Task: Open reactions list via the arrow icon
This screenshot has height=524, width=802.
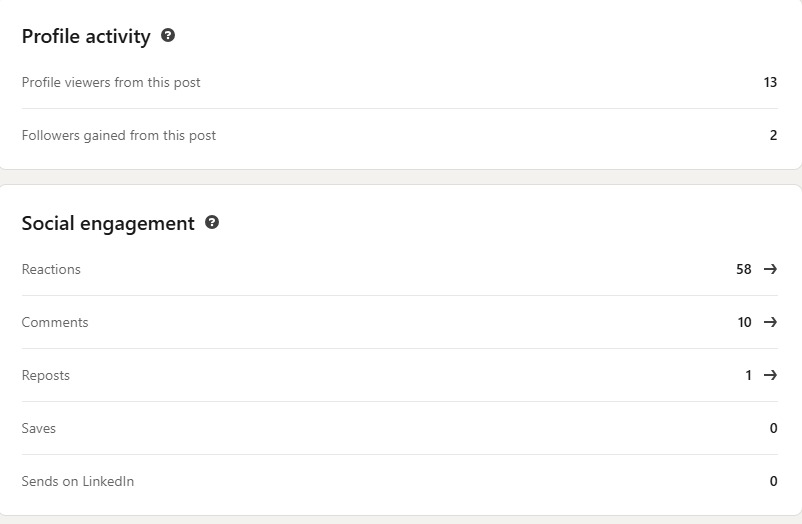Action: point(770,269)
